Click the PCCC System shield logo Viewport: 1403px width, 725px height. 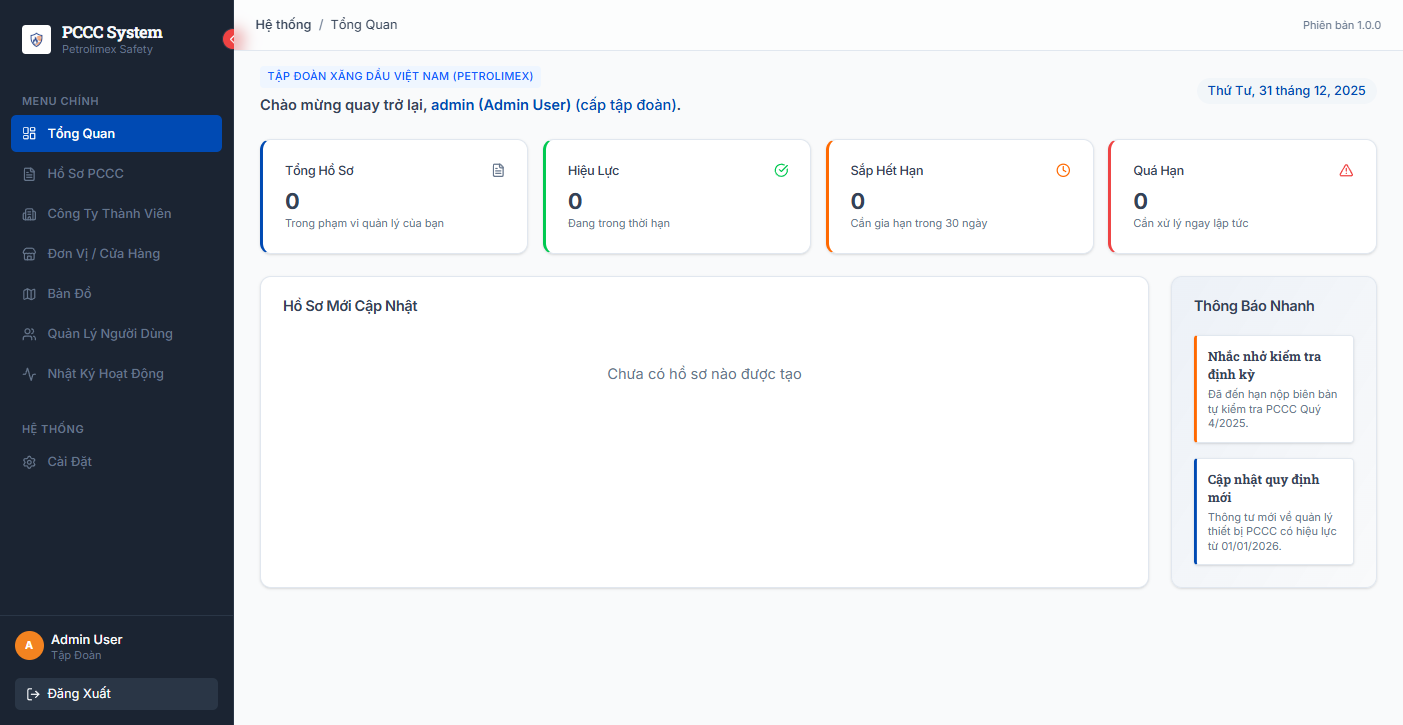(x=37, y=40)
